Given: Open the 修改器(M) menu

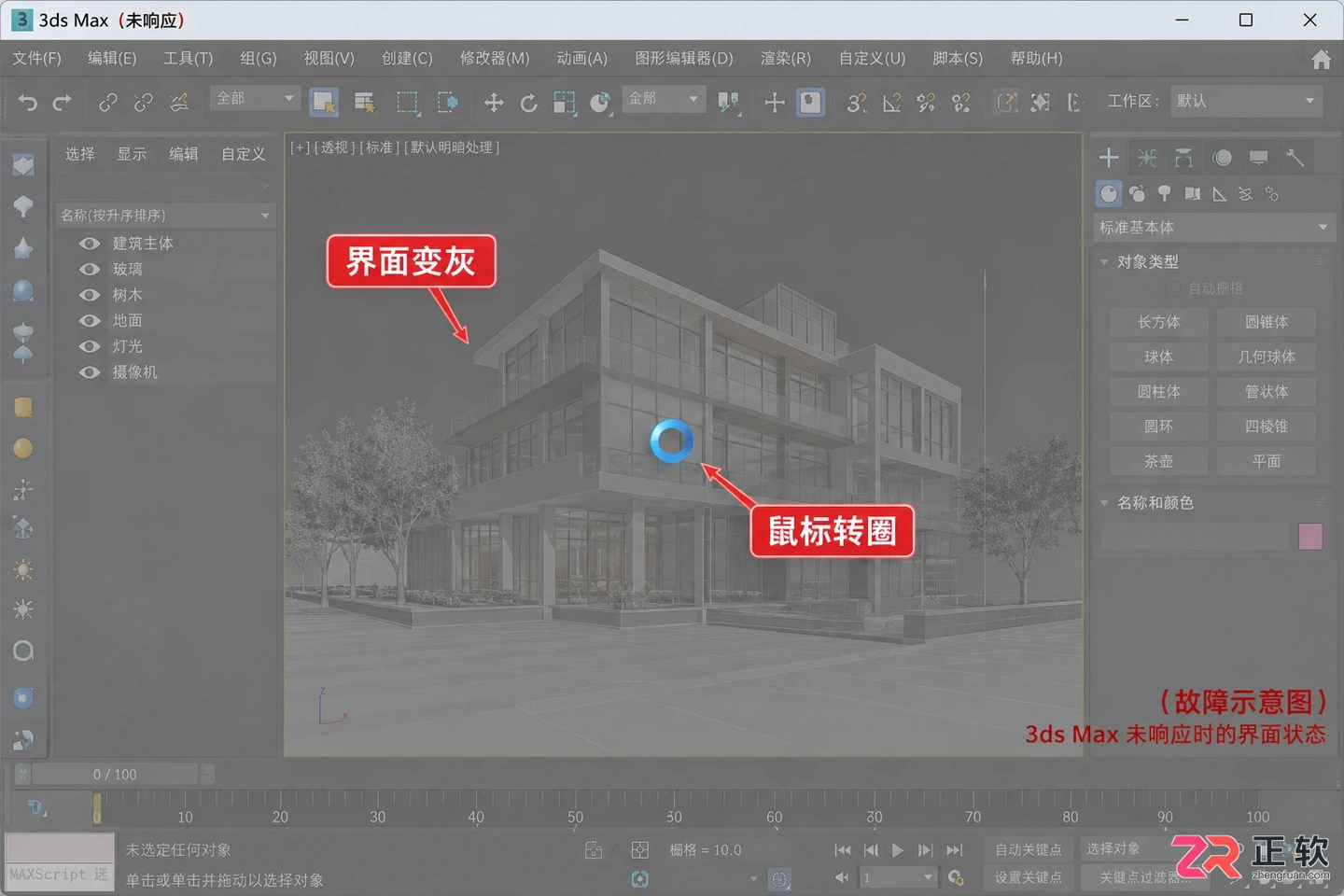Looking at the screenshot, I should (x=495, y=59).
